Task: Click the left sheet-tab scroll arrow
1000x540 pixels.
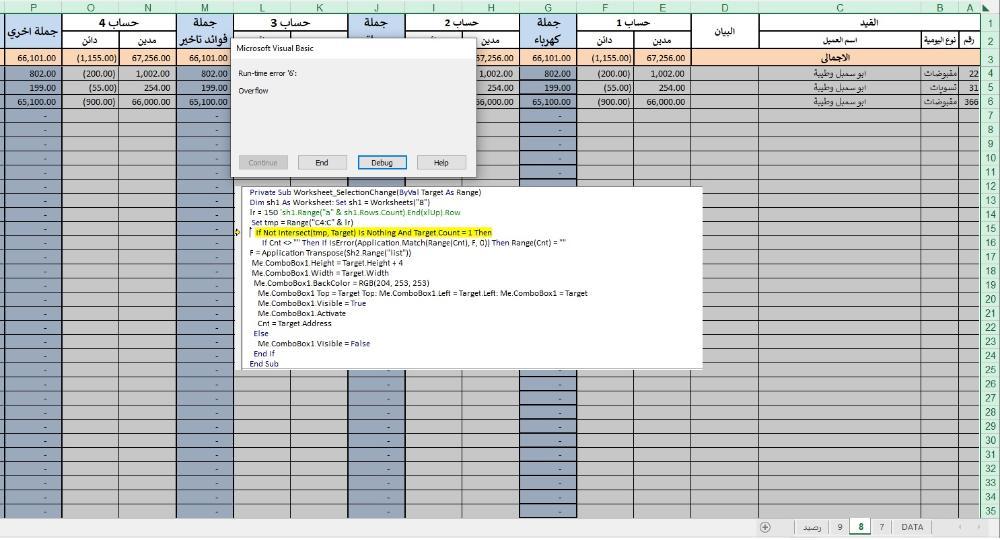Action: pos(962,527)
